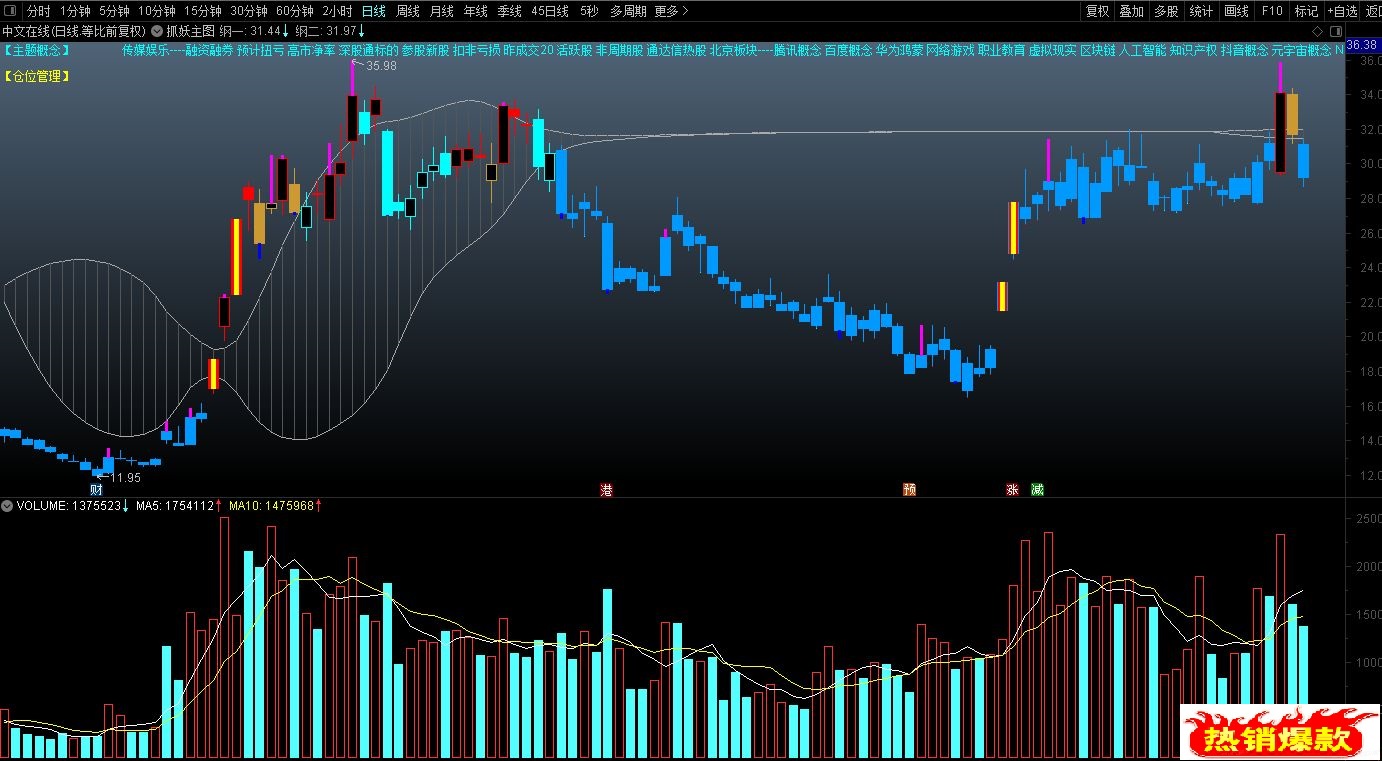Select the 30分钟 period
This screenshot has height=761, width=1382.
click(x=248, y=11)
